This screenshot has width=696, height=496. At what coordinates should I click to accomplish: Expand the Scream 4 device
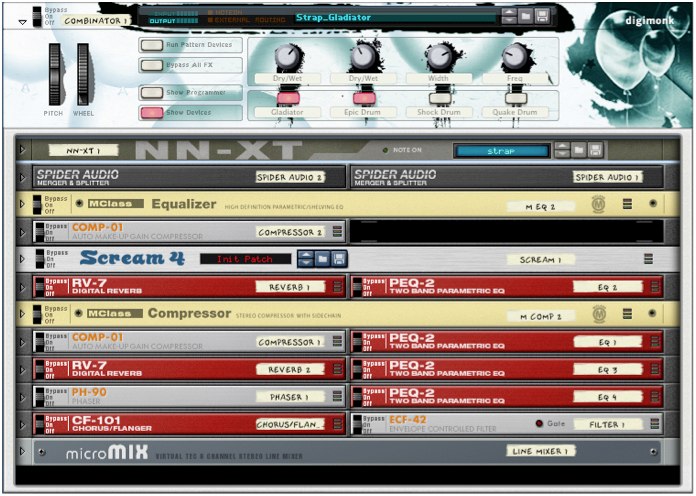(x=22, y=259)
